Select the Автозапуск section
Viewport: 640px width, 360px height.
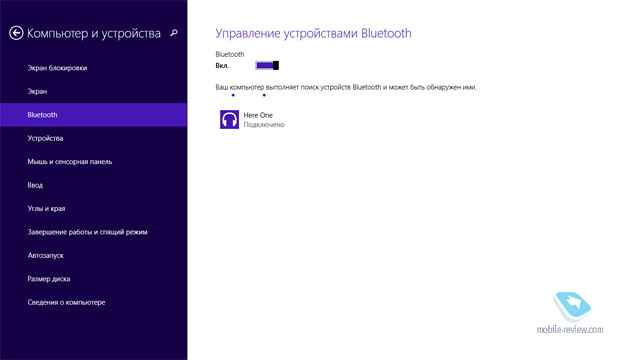tap(93, 256)
